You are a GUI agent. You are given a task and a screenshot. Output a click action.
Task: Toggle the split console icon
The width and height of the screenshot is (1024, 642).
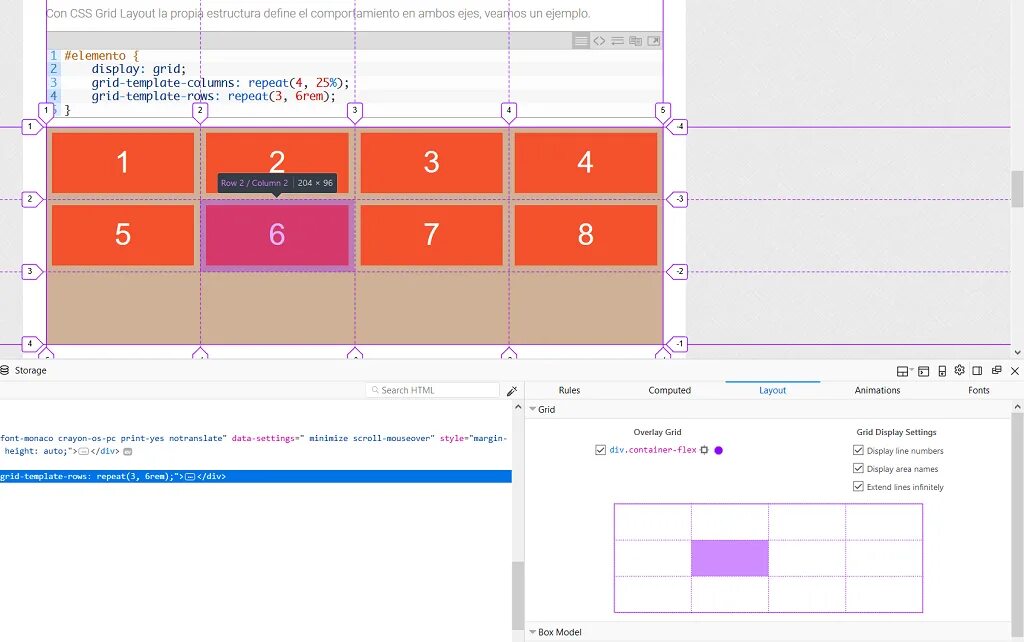coord(923,371)
